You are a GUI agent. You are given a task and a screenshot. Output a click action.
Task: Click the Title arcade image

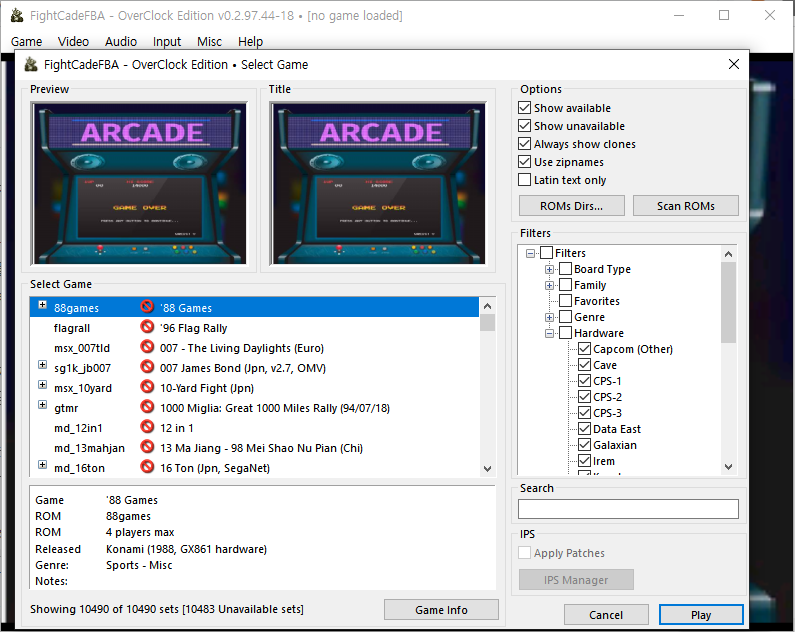(378, 183)
